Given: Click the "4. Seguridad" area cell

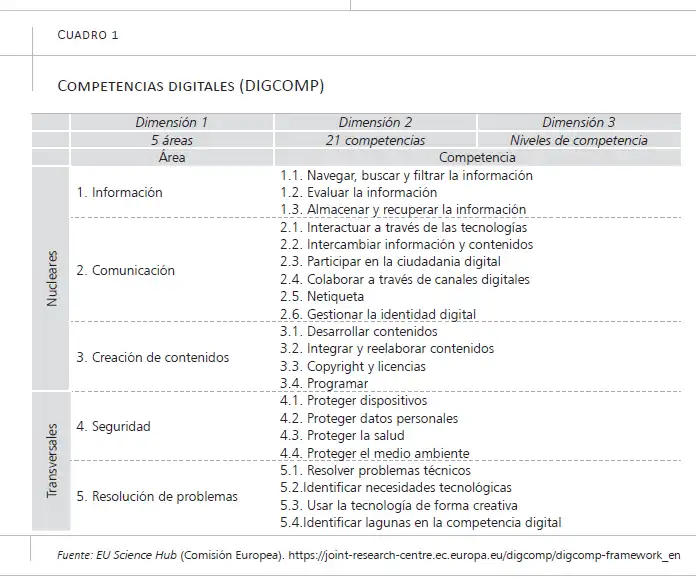Looking at the screenshot, I should point(113,426).
